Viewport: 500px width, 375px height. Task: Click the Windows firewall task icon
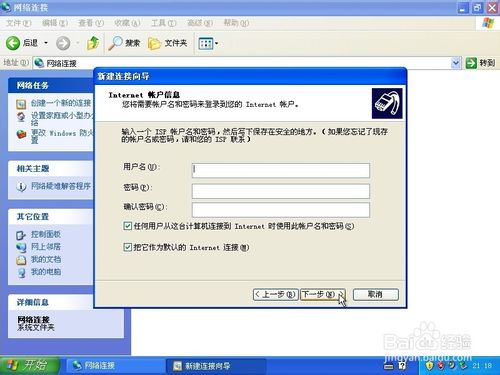[x=21, y=134]
